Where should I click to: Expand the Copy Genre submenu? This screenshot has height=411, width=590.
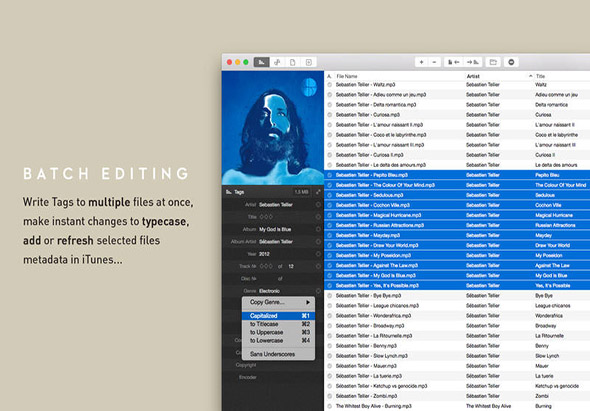(x=278, y=302)
